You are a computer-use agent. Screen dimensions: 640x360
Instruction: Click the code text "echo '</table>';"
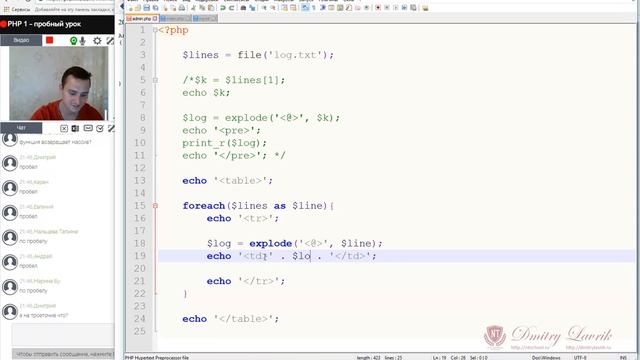pyautogui.click(x=231, y=318)
